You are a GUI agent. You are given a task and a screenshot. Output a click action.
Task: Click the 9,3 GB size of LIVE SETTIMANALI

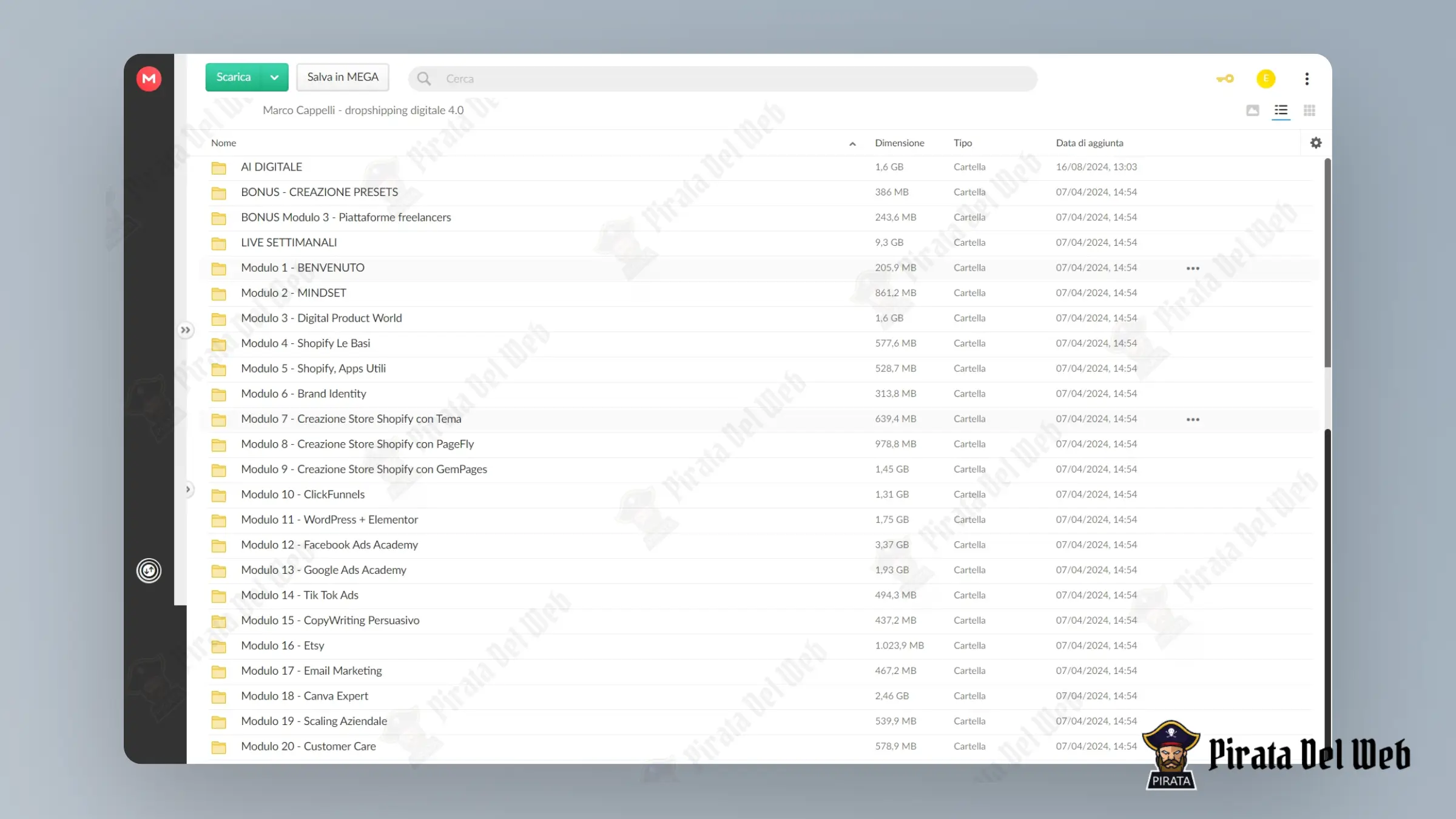(x=889, y=243)
